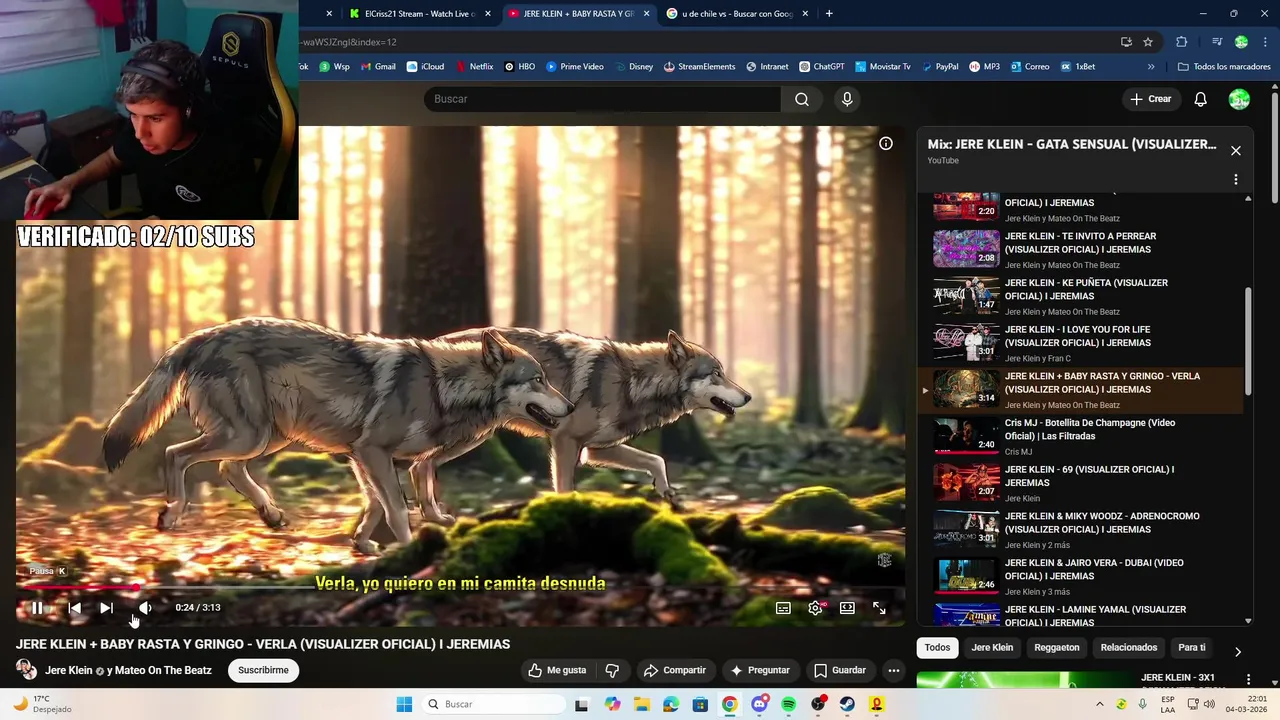Play DUBAI video from the playlist
The width and height of the screenshot is (1280, 720).
(1080, 576)
